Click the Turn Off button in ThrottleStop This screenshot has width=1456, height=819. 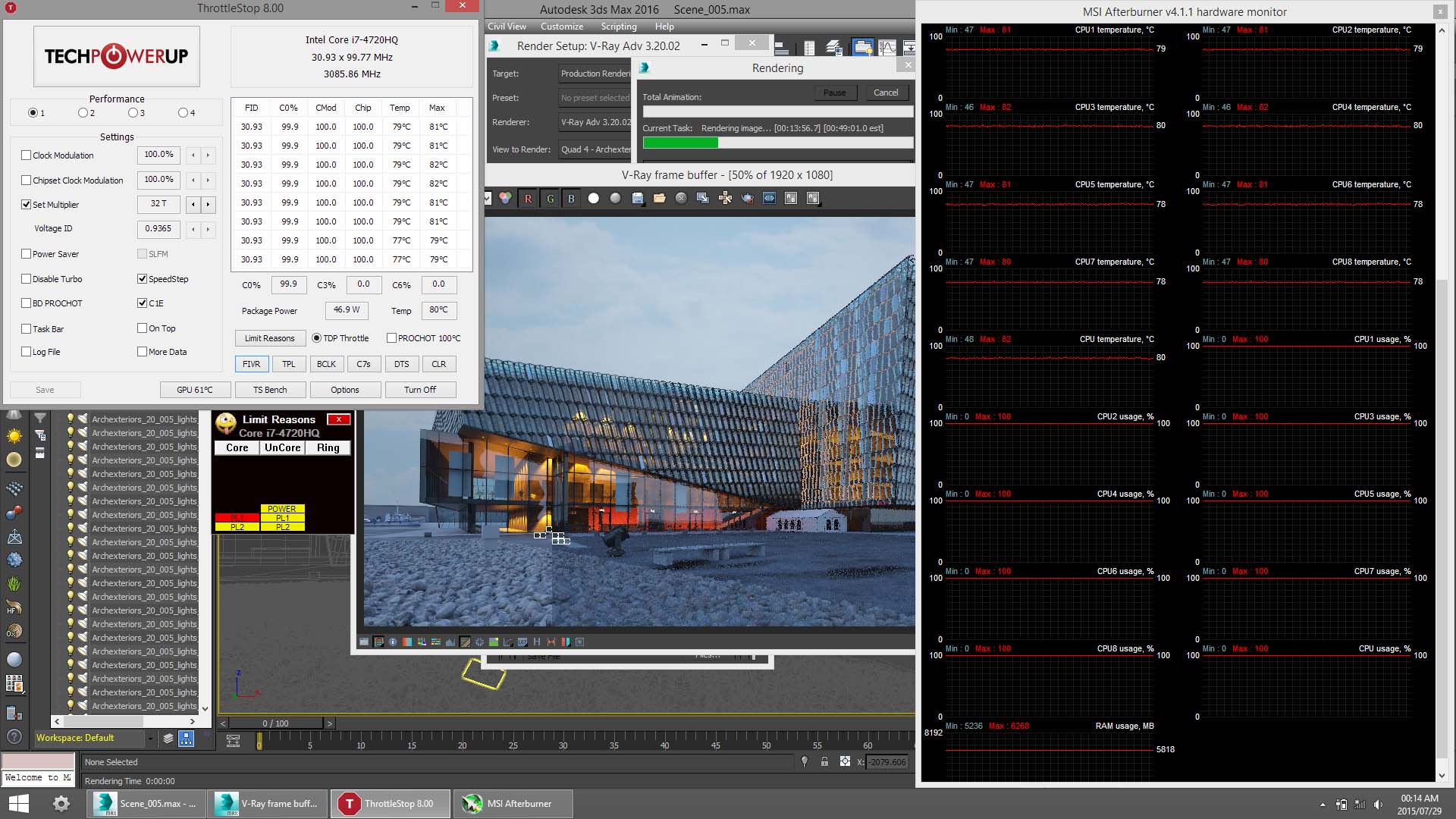420,390
